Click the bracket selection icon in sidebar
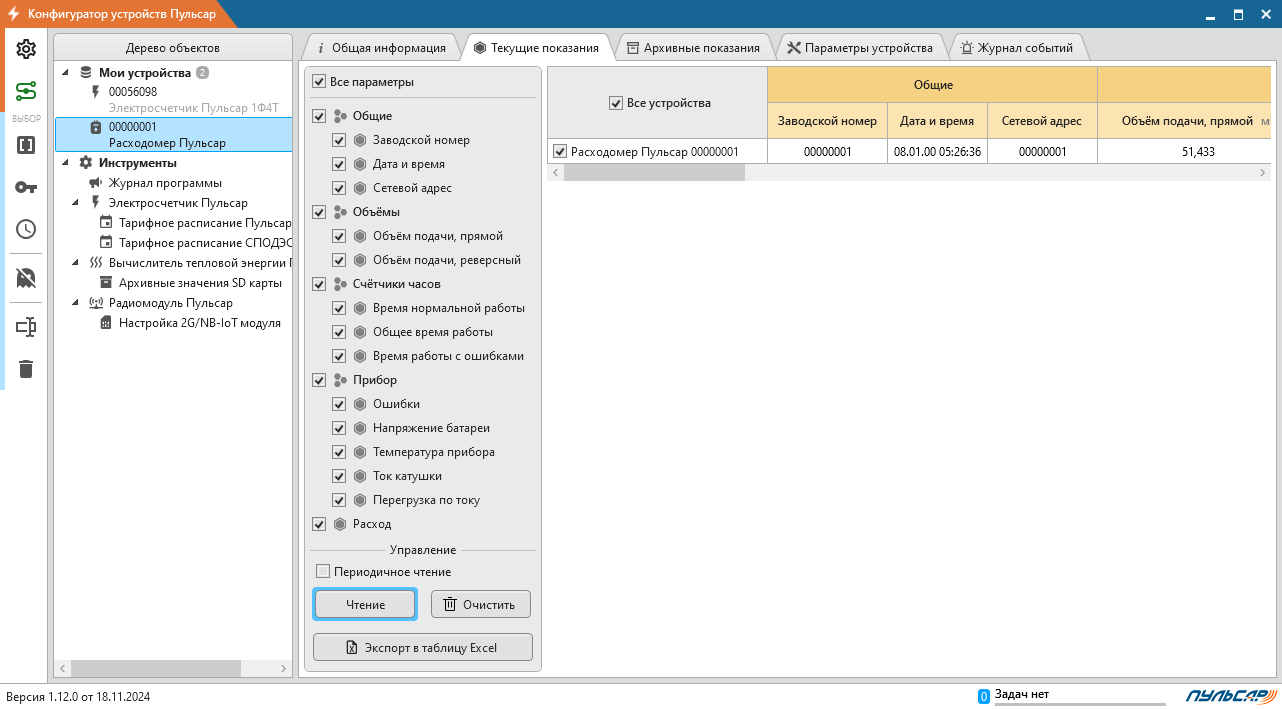The image size is (1282, 709). point(26,145)
